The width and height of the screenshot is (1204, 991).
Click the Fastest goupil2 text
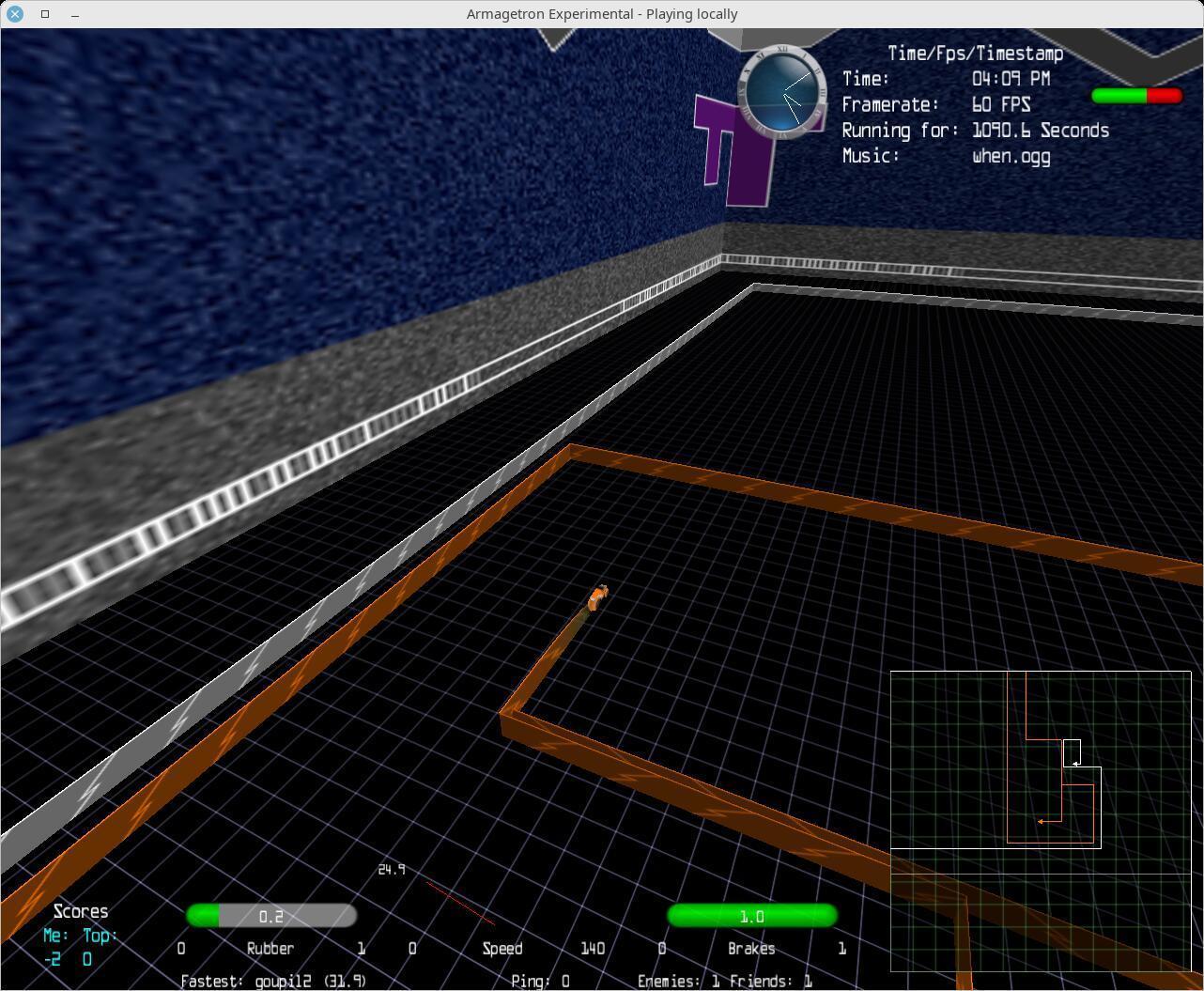273,981
